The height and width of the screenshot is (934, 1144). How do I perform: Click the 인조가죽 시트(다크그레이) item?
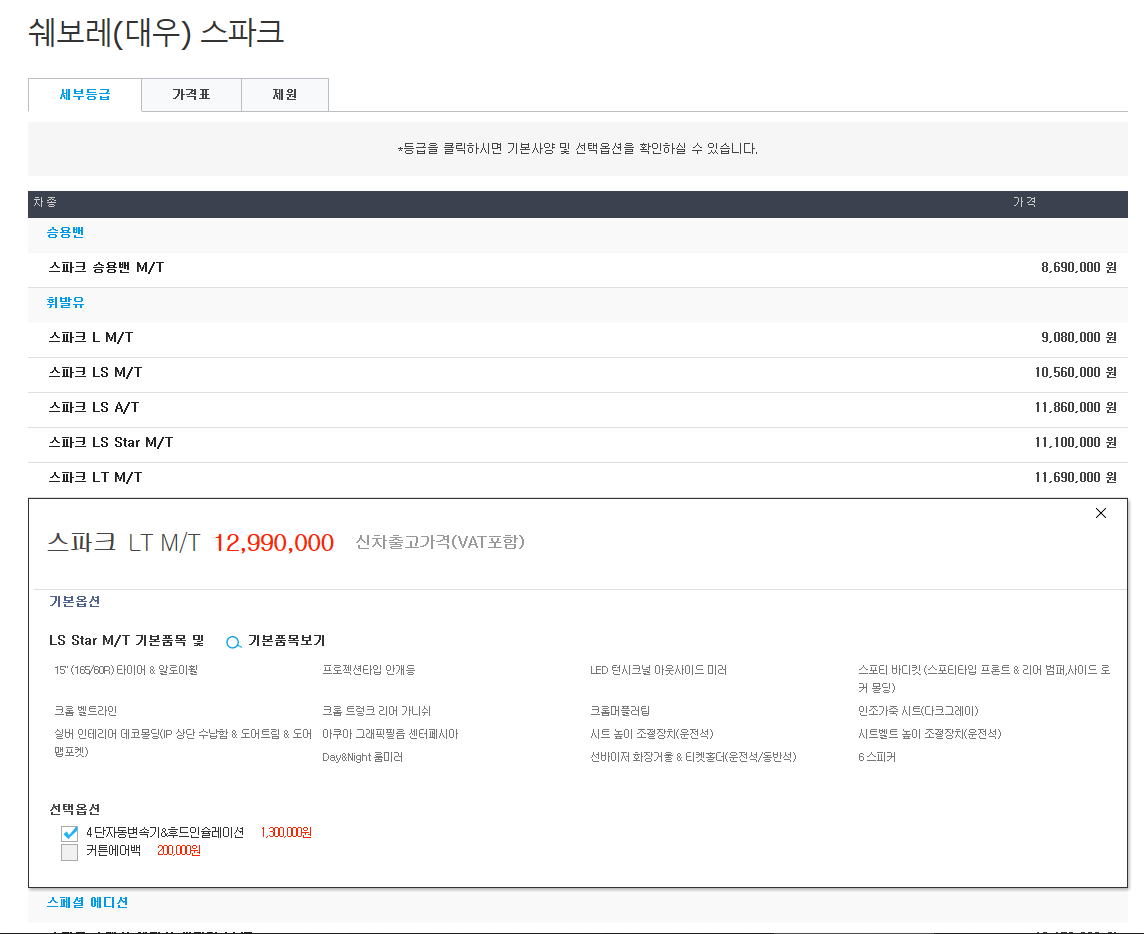point(918,711)
